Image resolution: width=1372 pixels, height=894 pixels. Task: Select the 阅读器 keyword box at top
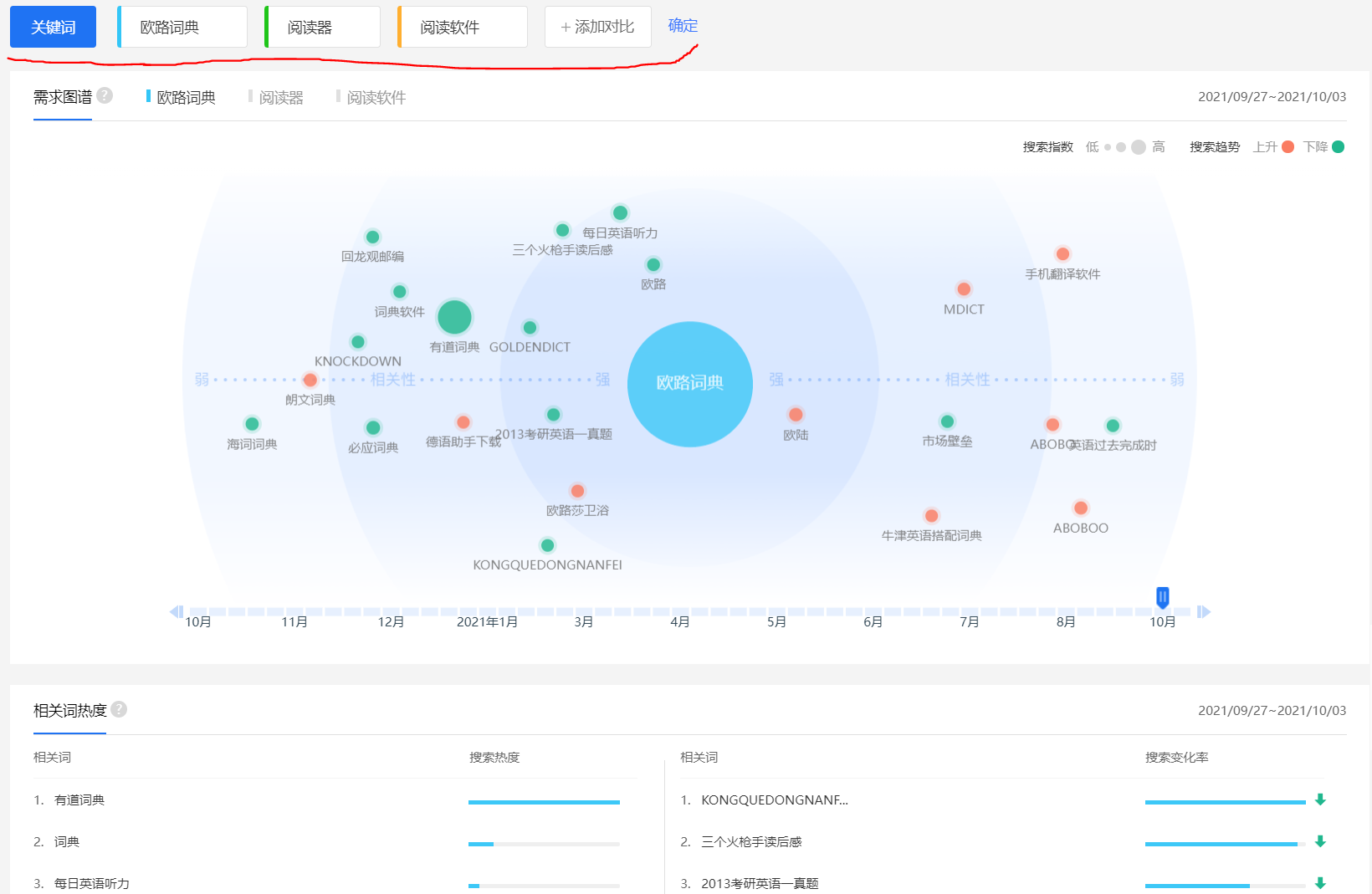pos(322,27)
